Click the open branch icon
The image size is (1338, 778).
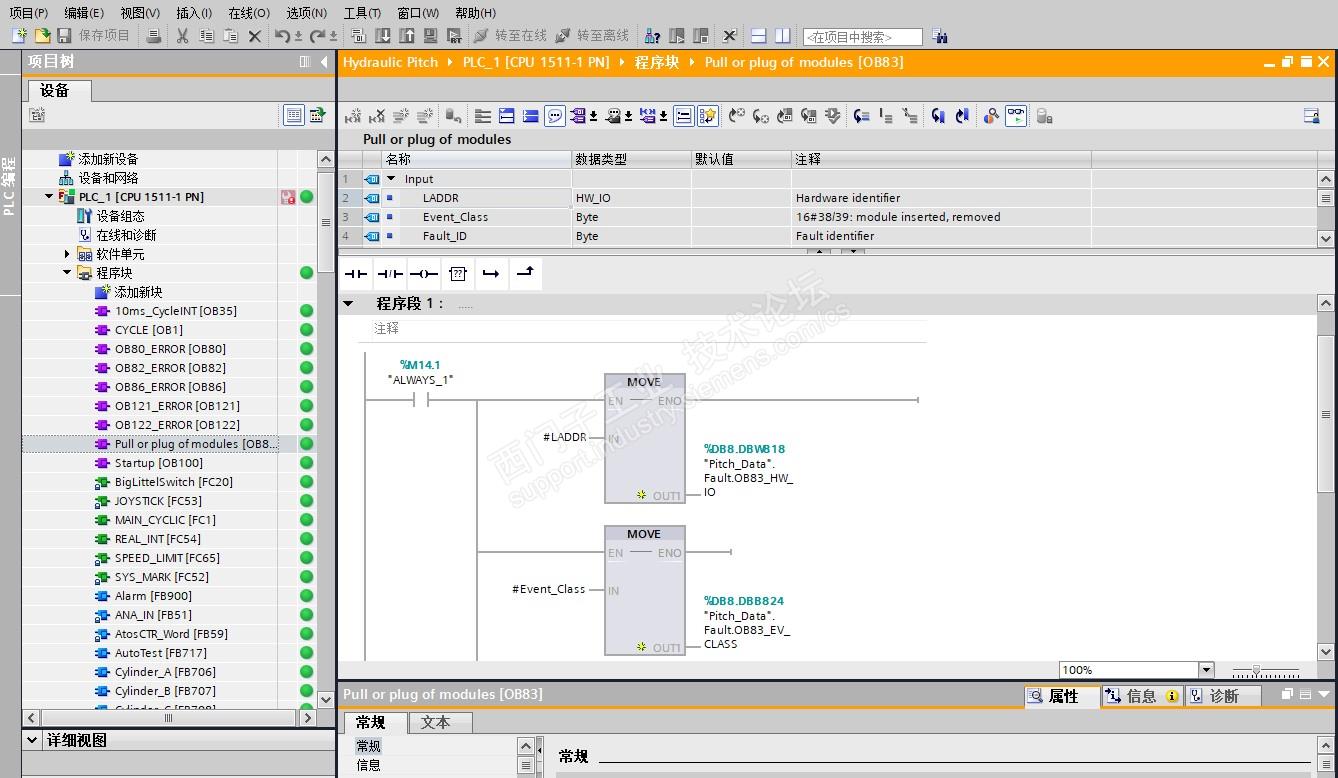(491, 274)
